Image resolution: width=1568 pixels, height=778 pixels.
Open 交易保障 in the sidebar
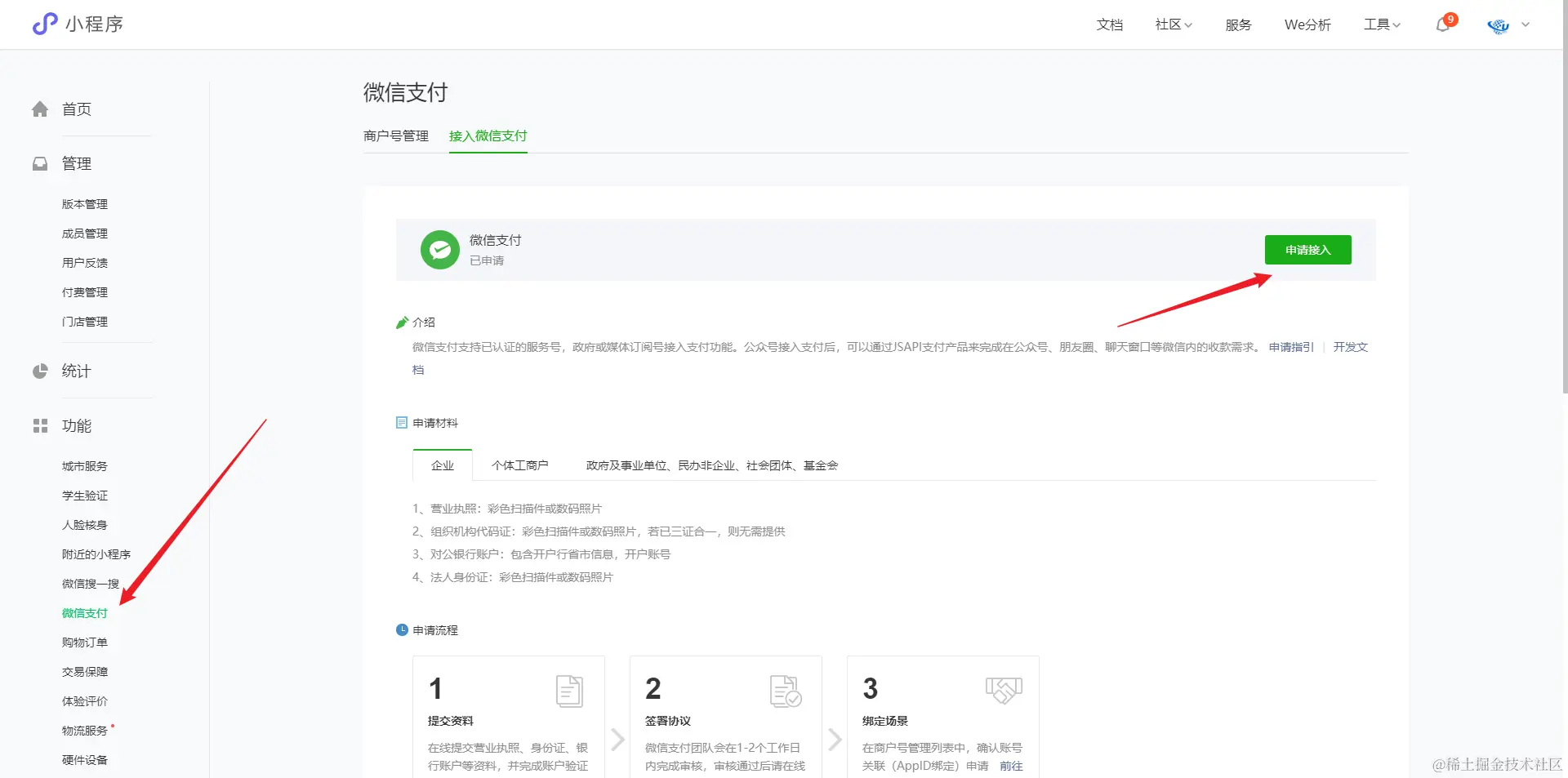85,672
